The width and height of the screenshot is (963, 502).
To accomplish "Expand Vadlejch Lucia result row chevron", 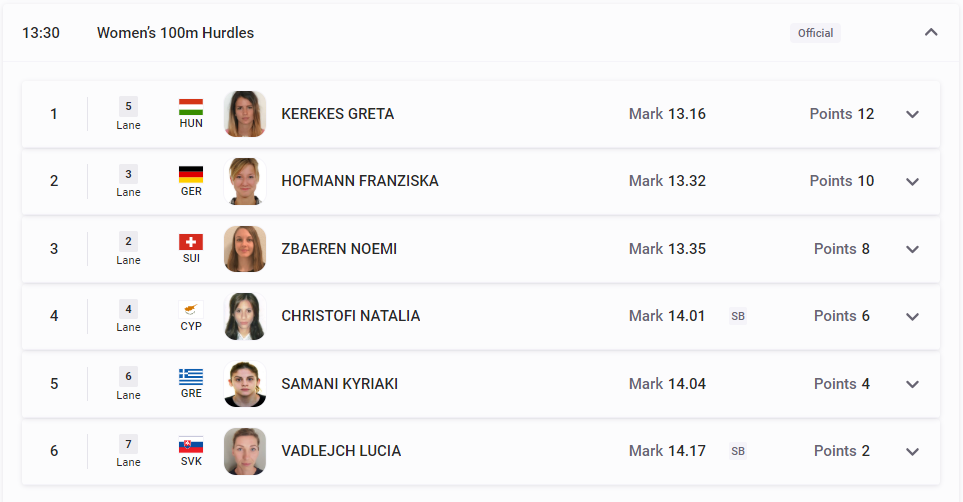I will (x=913, y=452).
